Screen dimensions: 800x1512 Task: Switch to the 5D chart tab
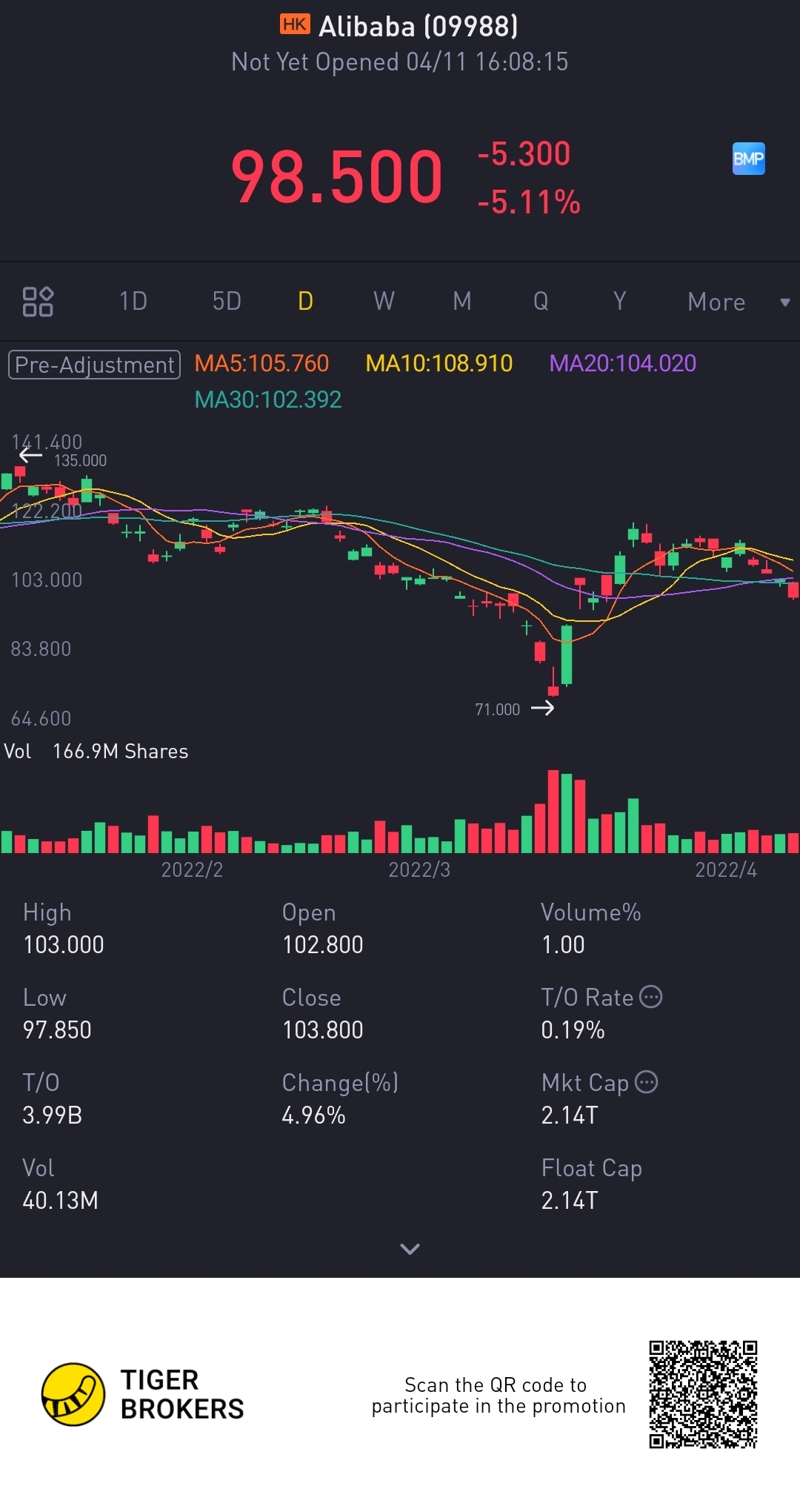click(x=227, y=302)
